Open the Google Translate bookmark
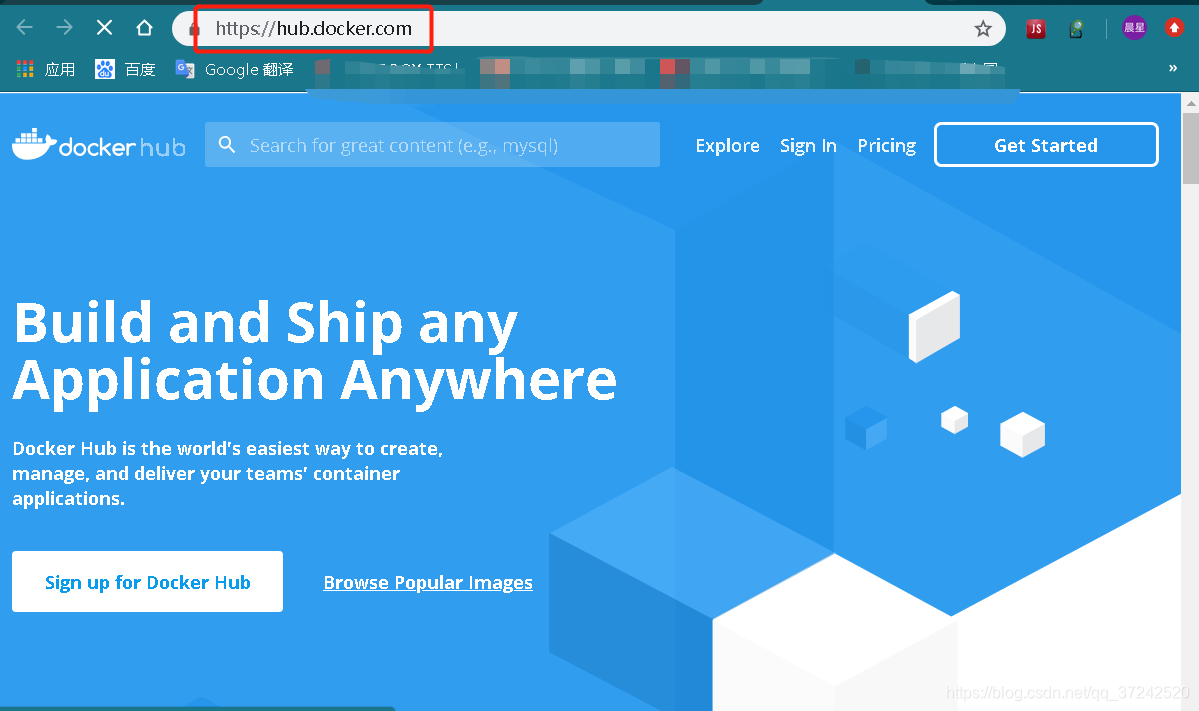This screenshot has height=711, width=1199. [x=235, y=70]
